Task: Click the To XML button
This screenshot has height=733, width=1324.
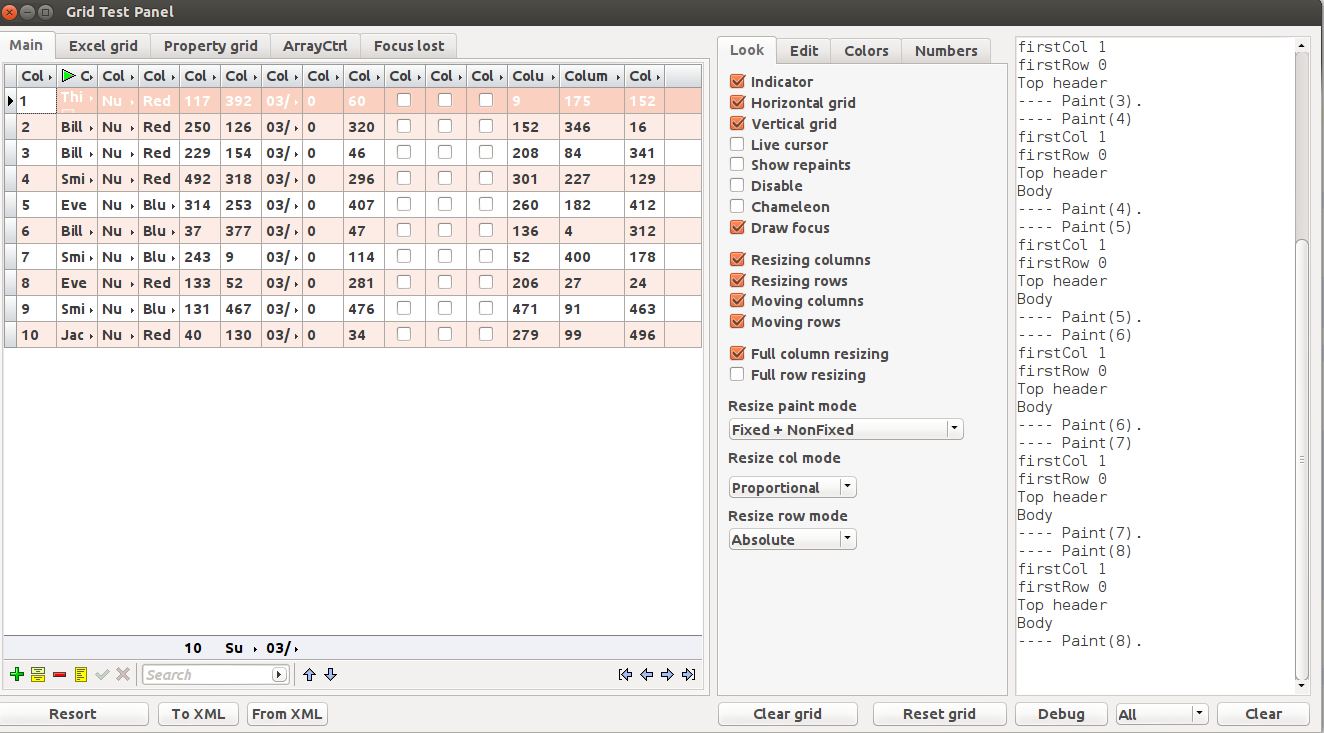Action: (198, 714)
